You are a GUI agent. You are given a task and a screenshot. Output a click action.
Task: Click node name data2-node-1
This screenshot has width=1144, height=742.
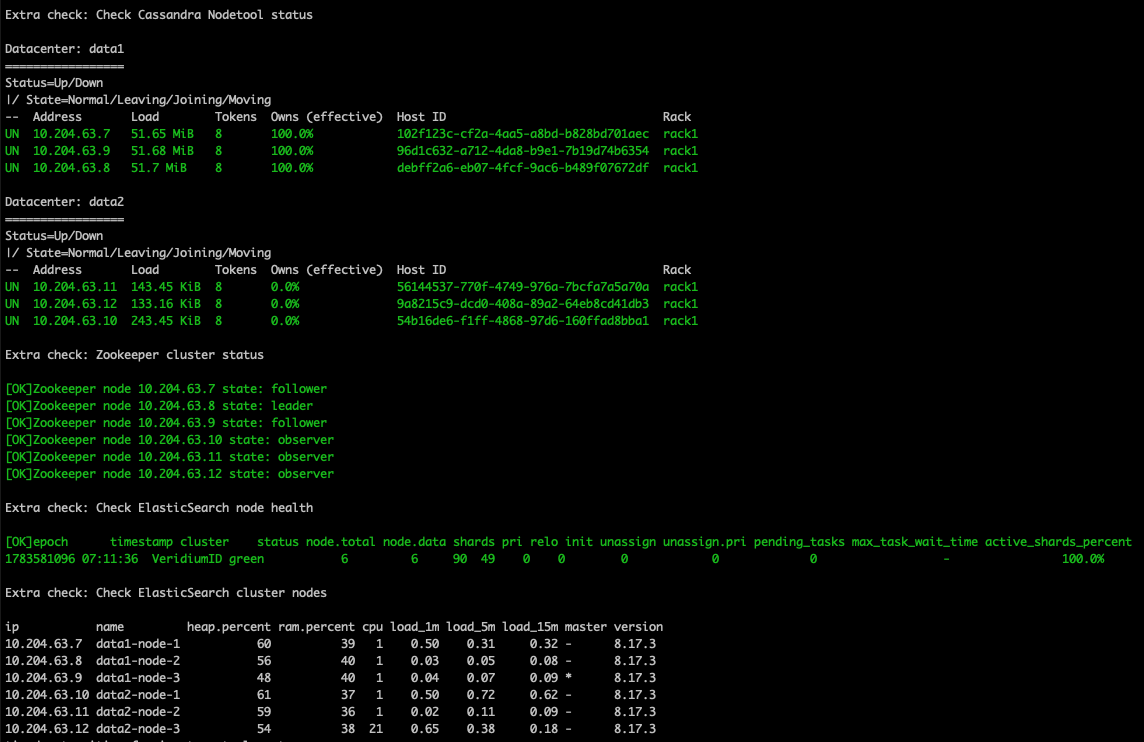[138, 695]
